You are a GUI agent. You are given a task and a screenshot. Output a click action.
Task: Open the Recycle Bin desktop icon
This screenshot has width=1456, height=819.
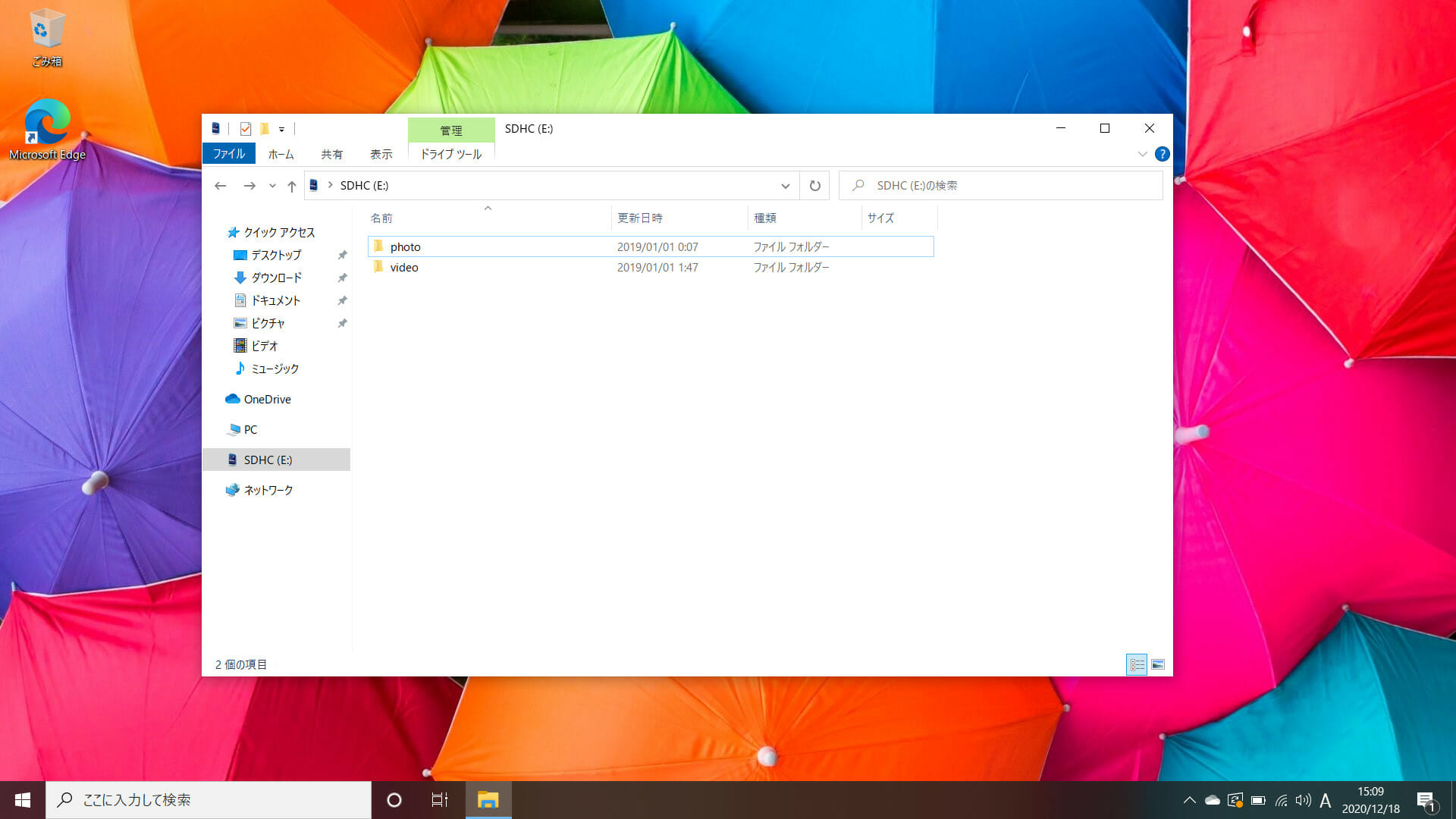(x=47, y=38)
